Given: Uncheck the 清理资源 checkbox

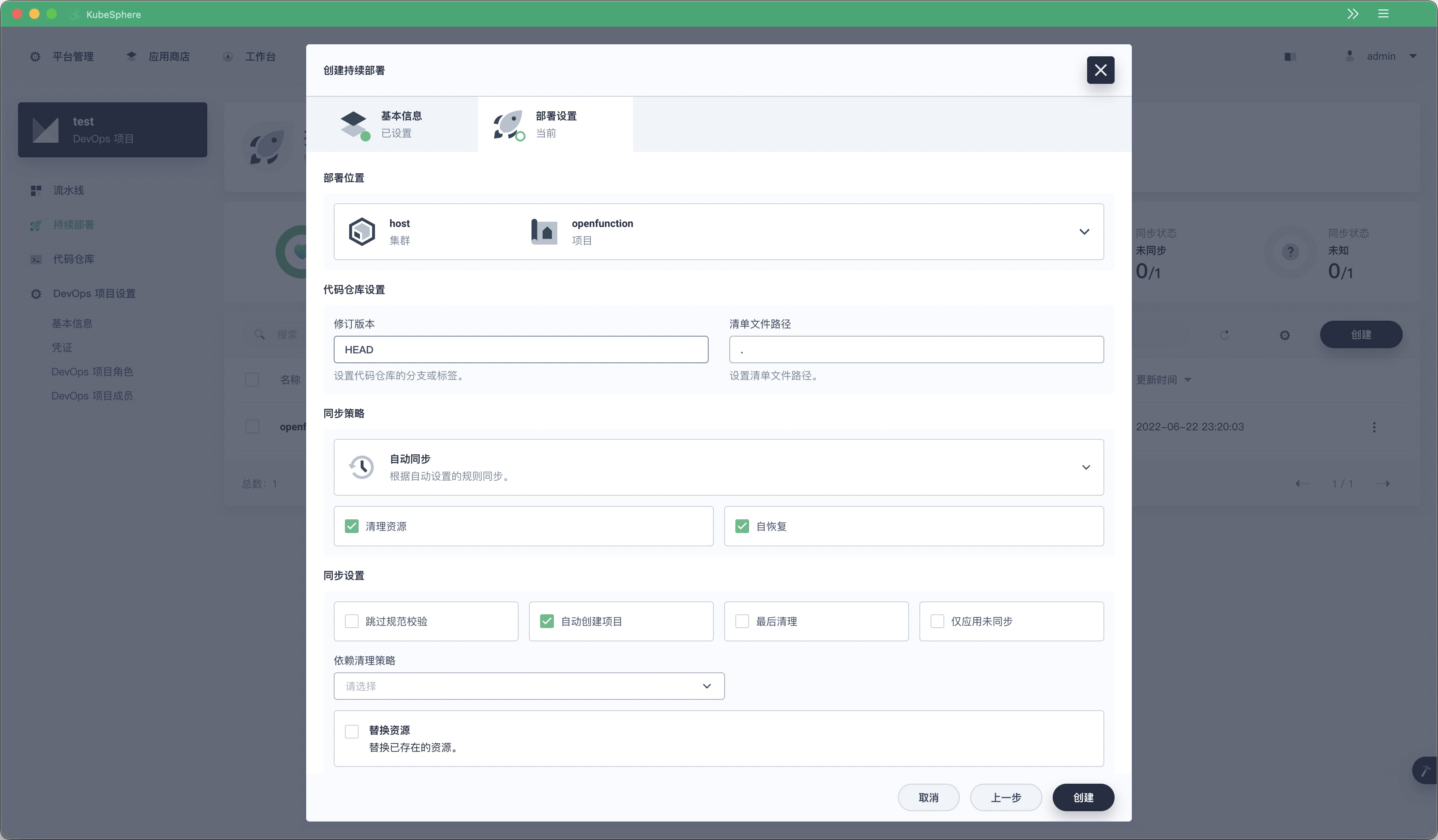Looking at the screenshot, I should click(351, 526).
